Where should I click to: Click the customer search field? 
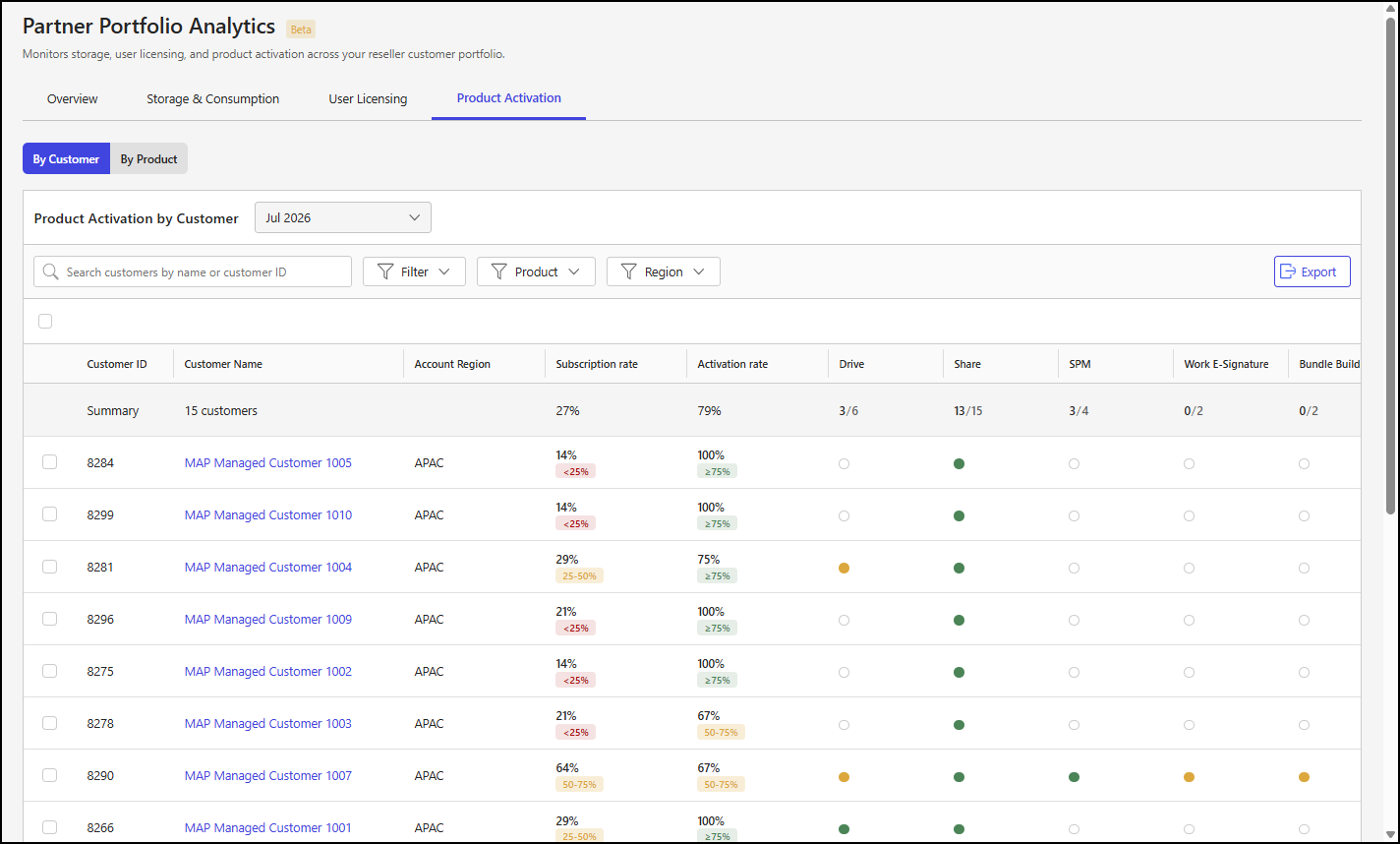point(193,271)
